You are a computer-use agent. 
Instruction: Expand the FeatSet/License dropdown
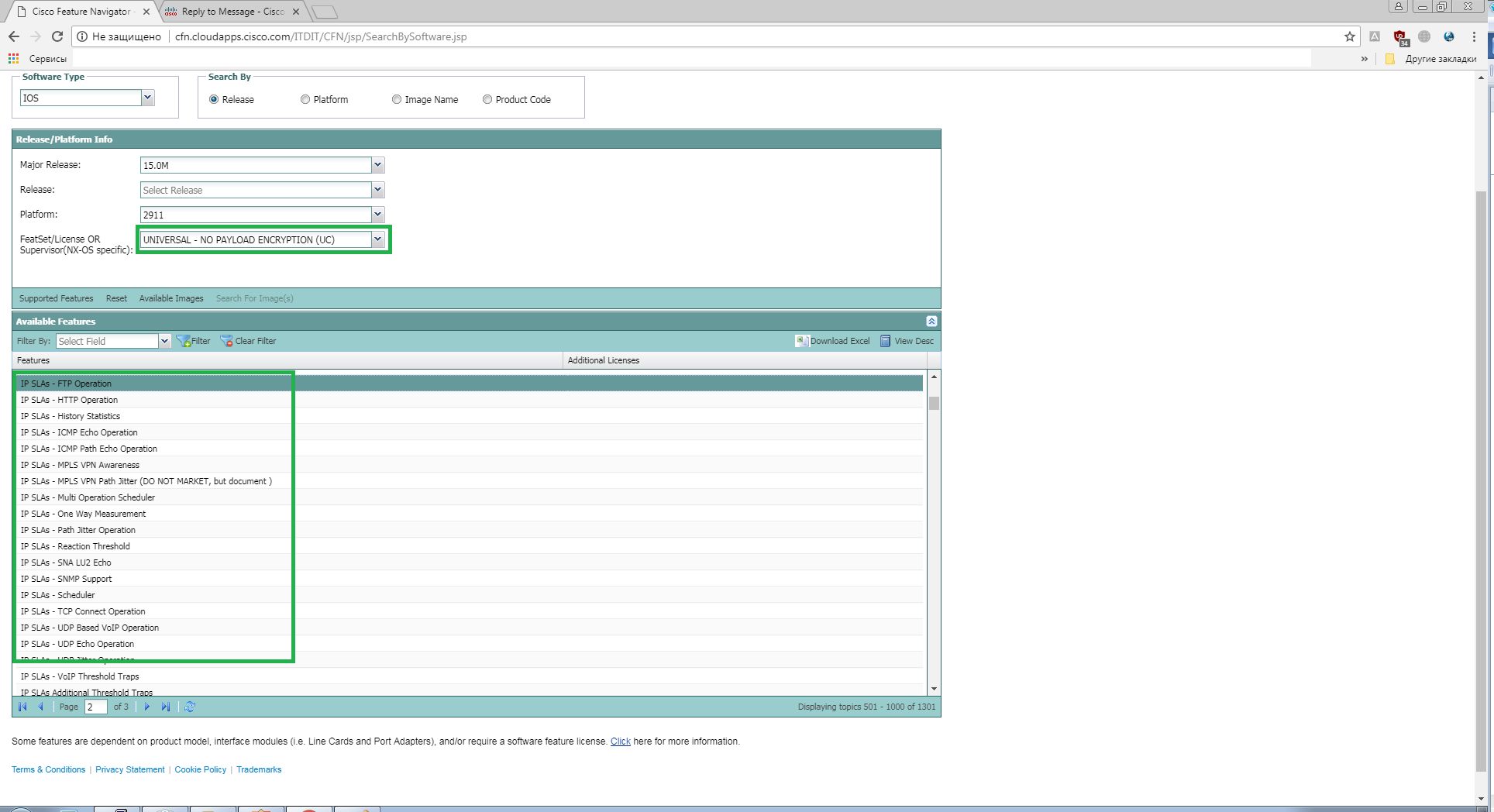[377, 239]
